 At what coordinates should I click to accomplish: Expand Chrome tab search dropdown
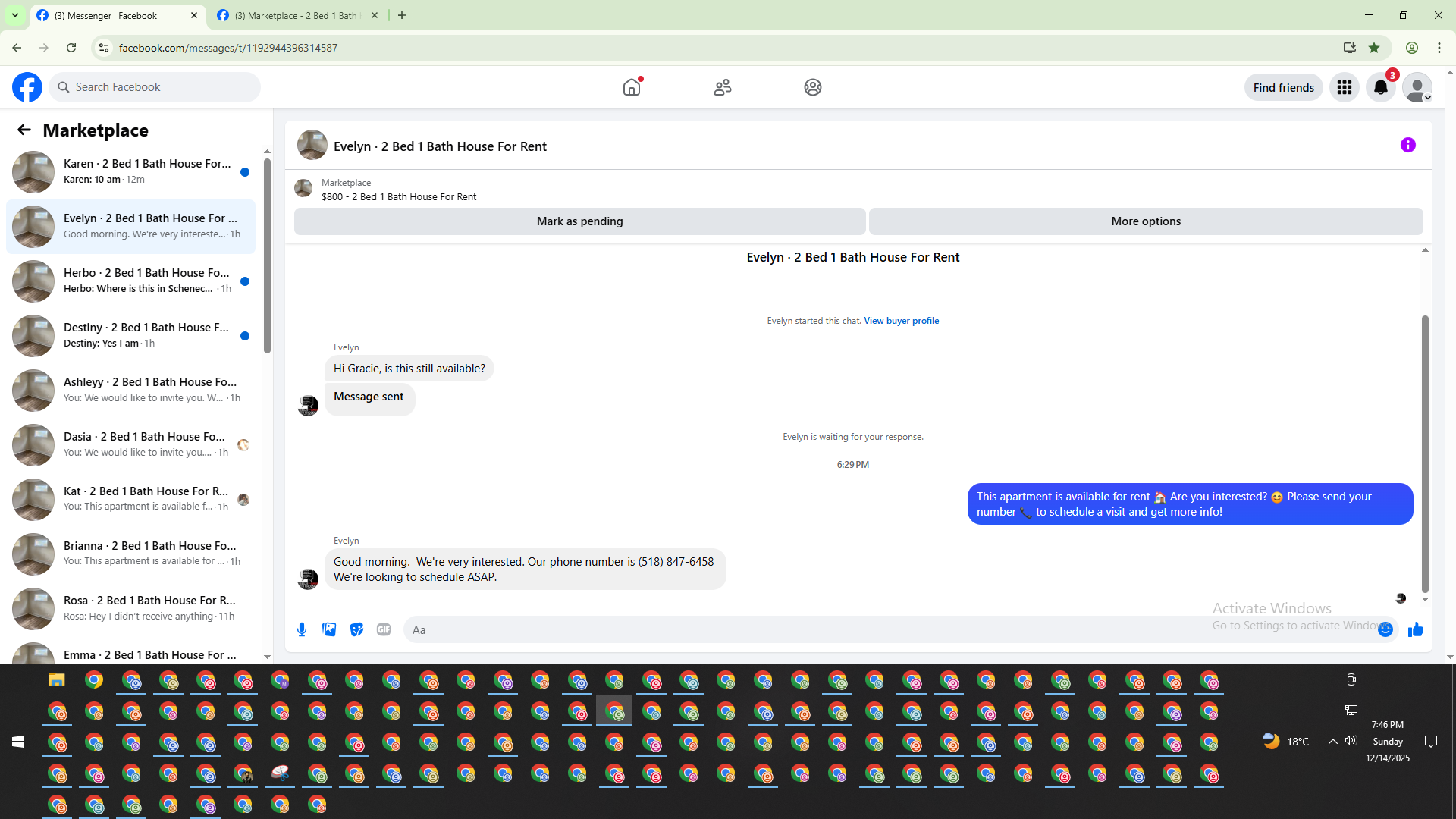coord(14,15)
